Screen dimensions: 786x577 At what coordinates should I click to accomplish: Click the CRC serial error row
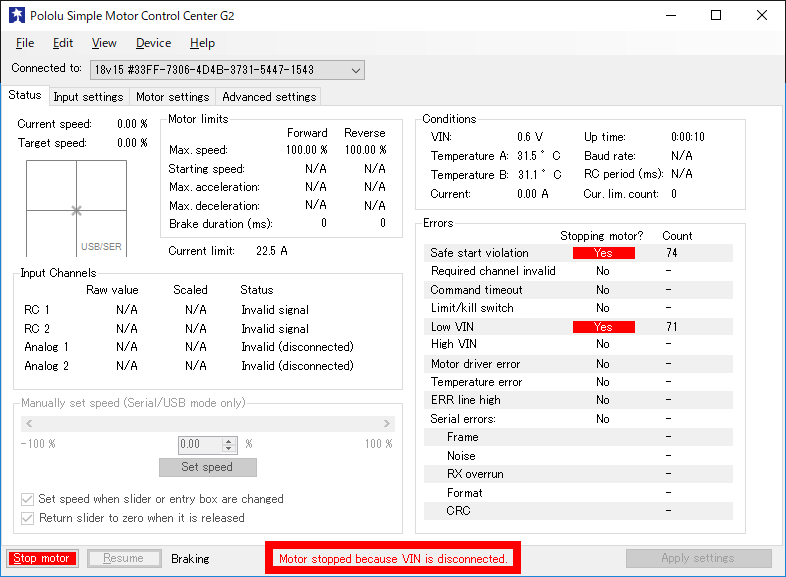pos(578,511)
